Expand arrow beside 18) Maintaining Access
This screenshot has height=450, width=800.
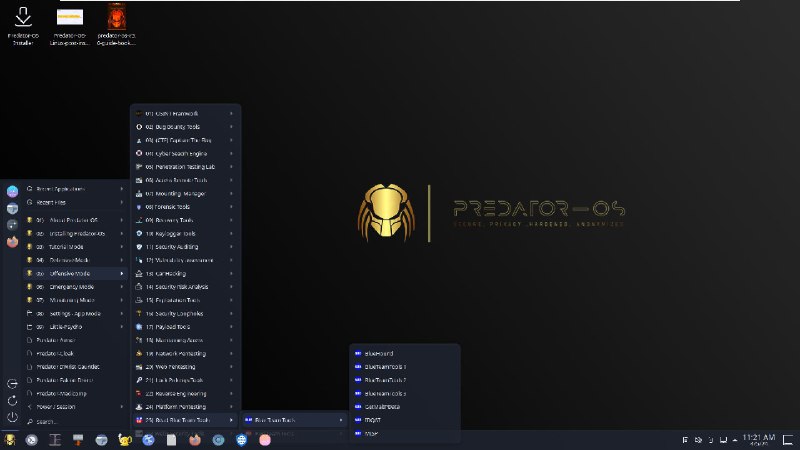point(231,340)
